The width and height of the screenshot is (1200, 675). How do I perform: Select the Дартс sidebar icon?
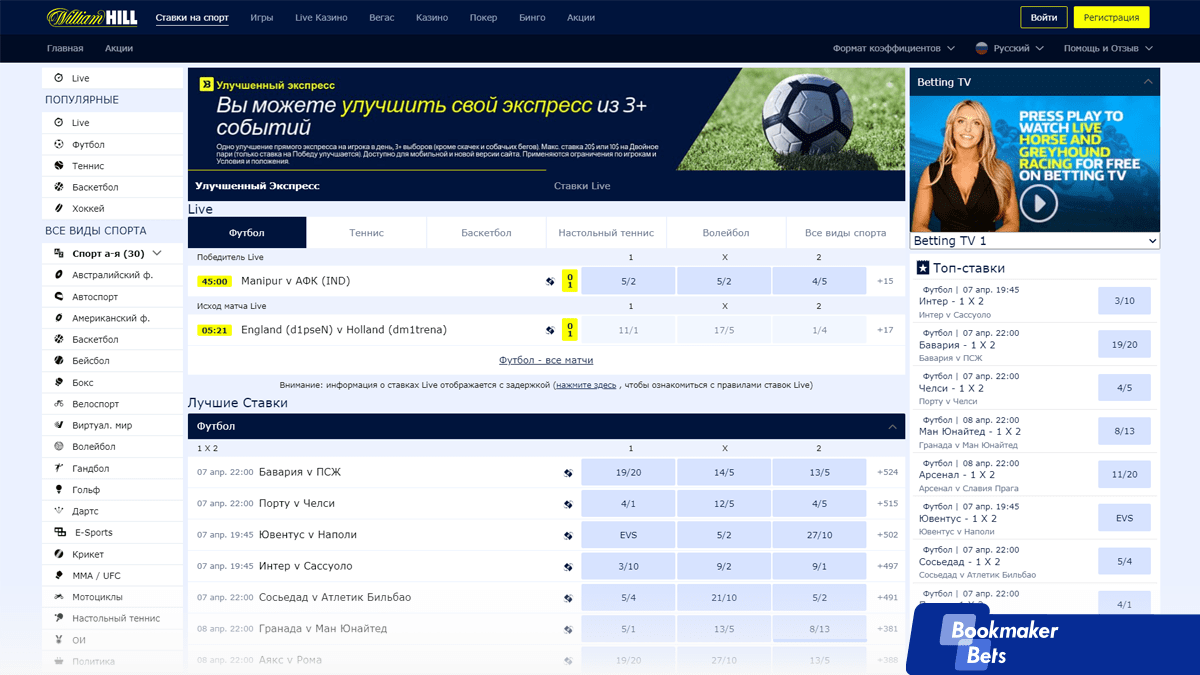[59, 511]
